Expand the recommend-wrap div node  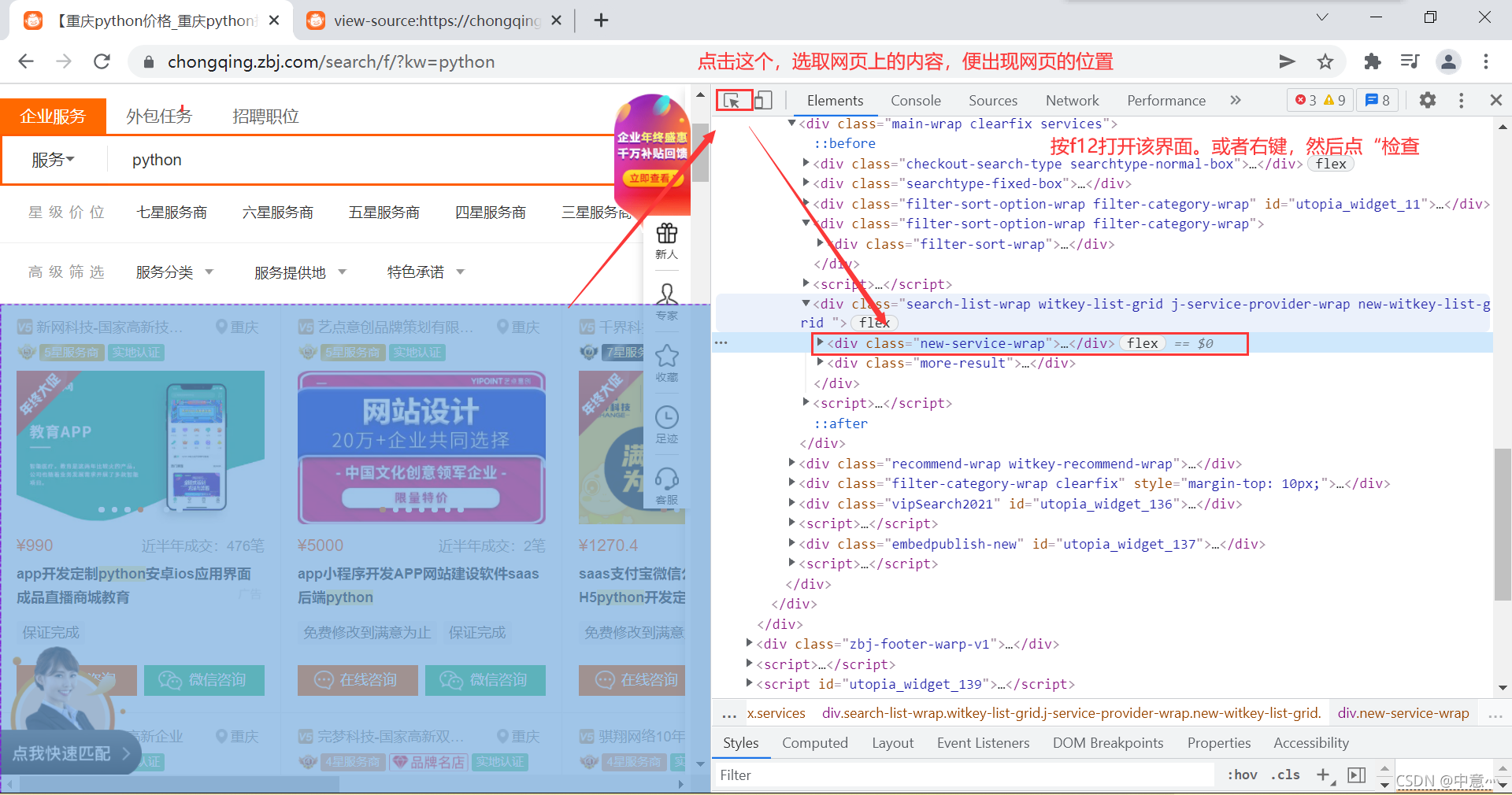pos(791,463)
